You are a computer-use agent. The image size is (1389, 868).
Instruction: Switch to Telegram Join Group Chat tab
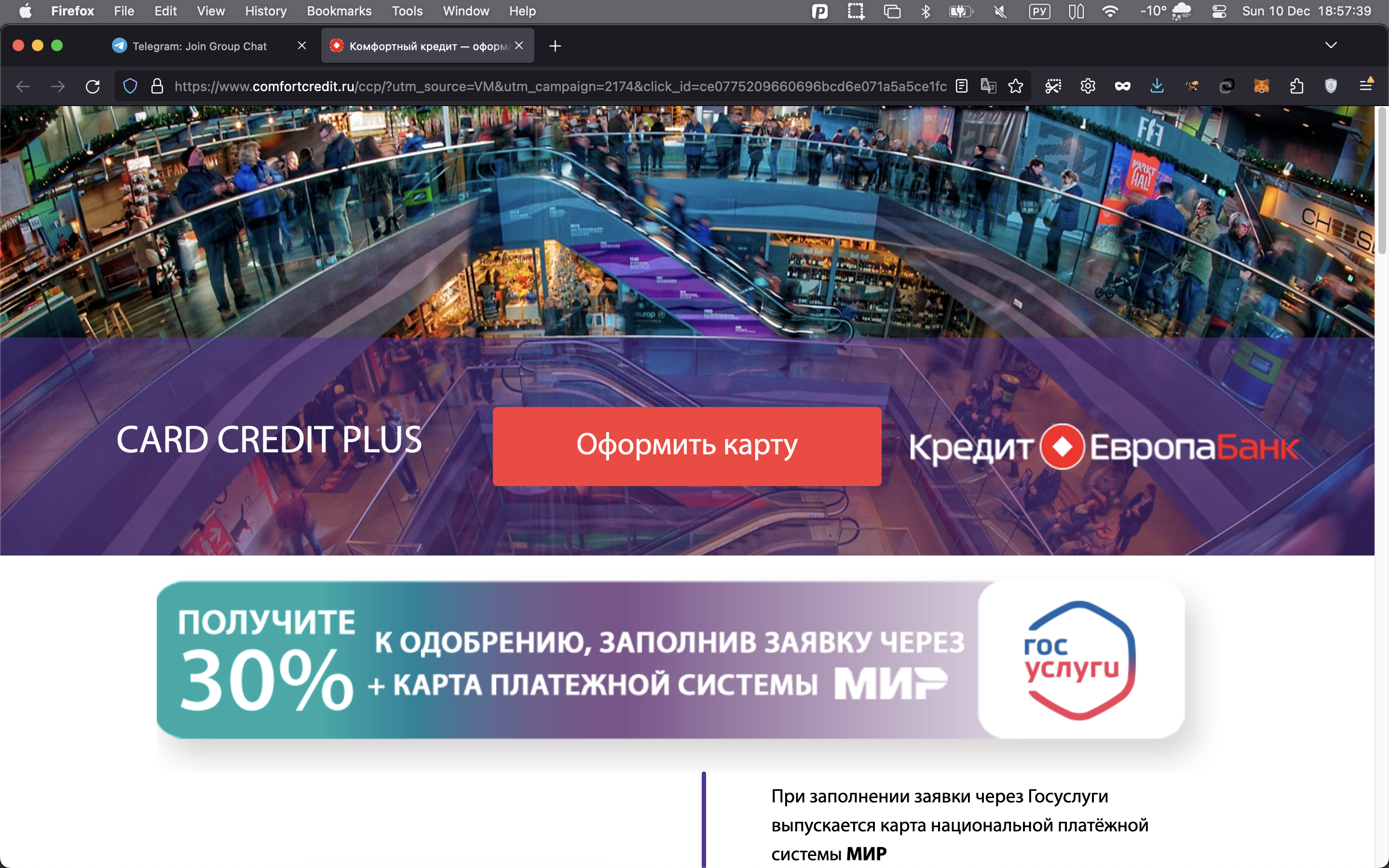[199, 46]
